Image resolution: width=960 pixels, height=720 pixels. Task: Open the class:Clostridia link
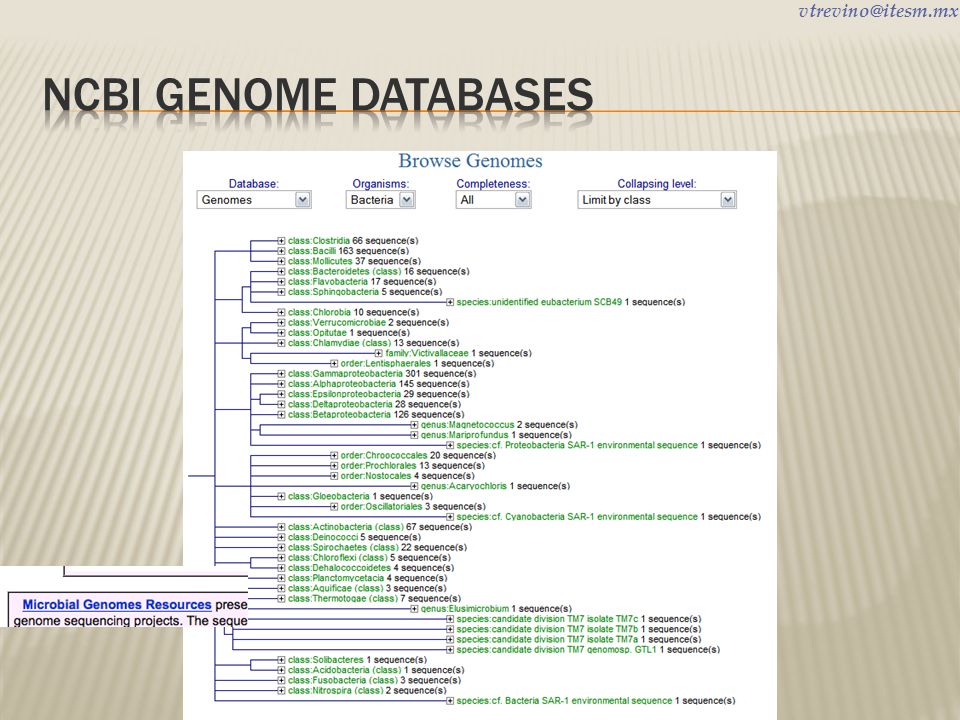pyautogui.click(x=319, y=241)
